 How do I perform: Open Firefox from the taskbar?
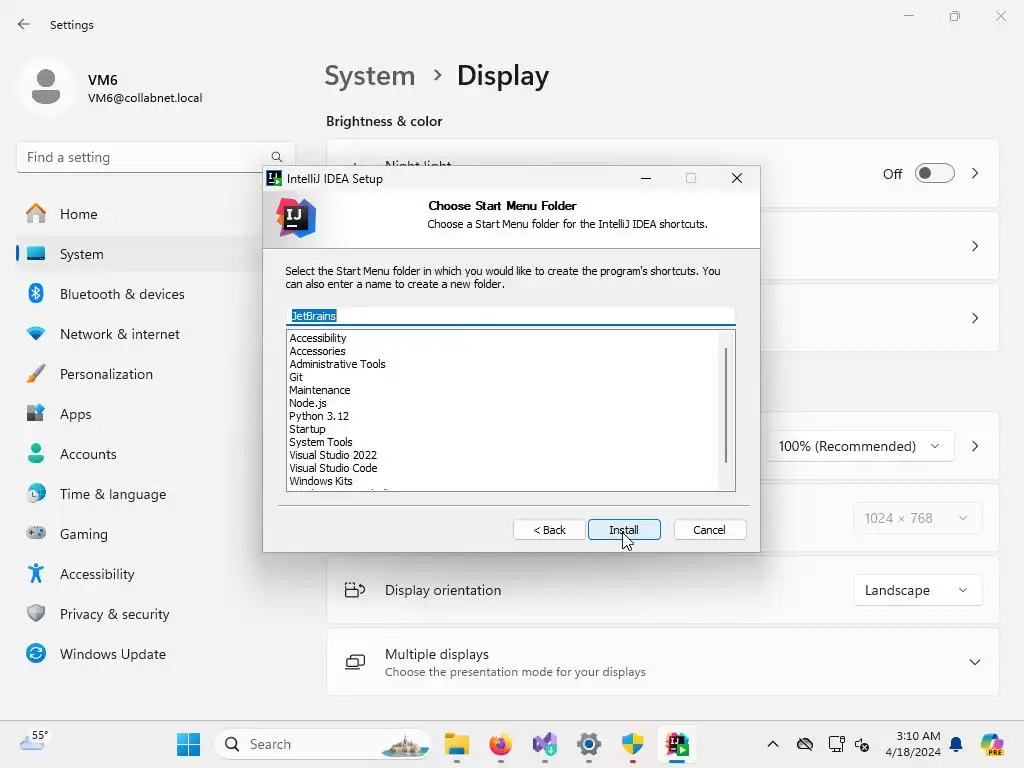click(501, 744)
